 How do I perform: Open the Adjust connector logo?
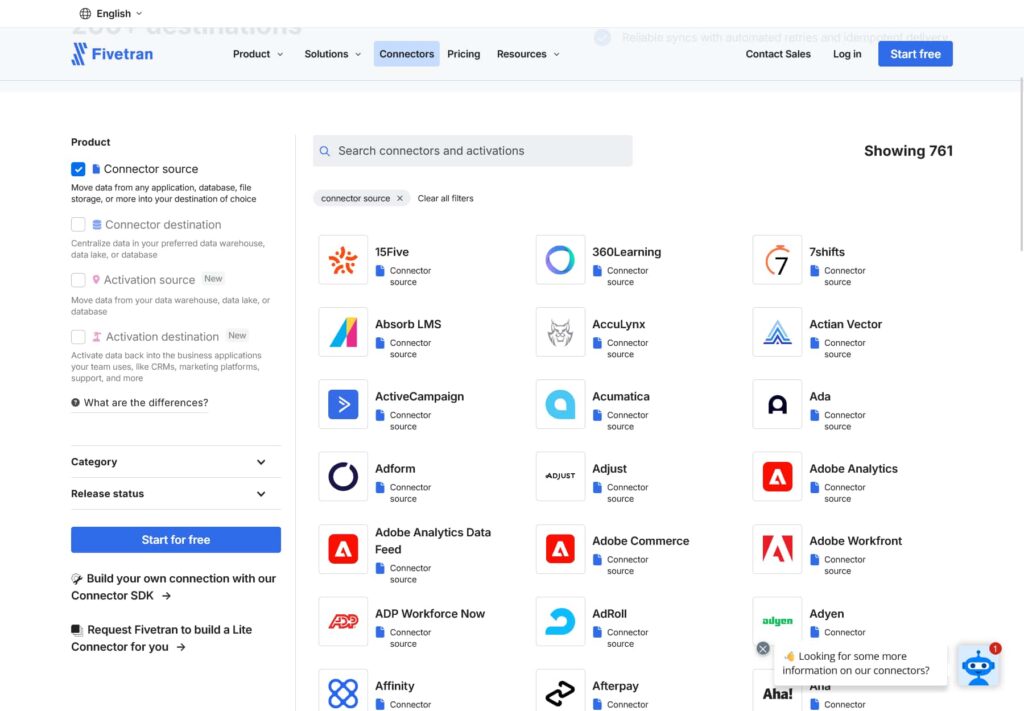(560, 477)
